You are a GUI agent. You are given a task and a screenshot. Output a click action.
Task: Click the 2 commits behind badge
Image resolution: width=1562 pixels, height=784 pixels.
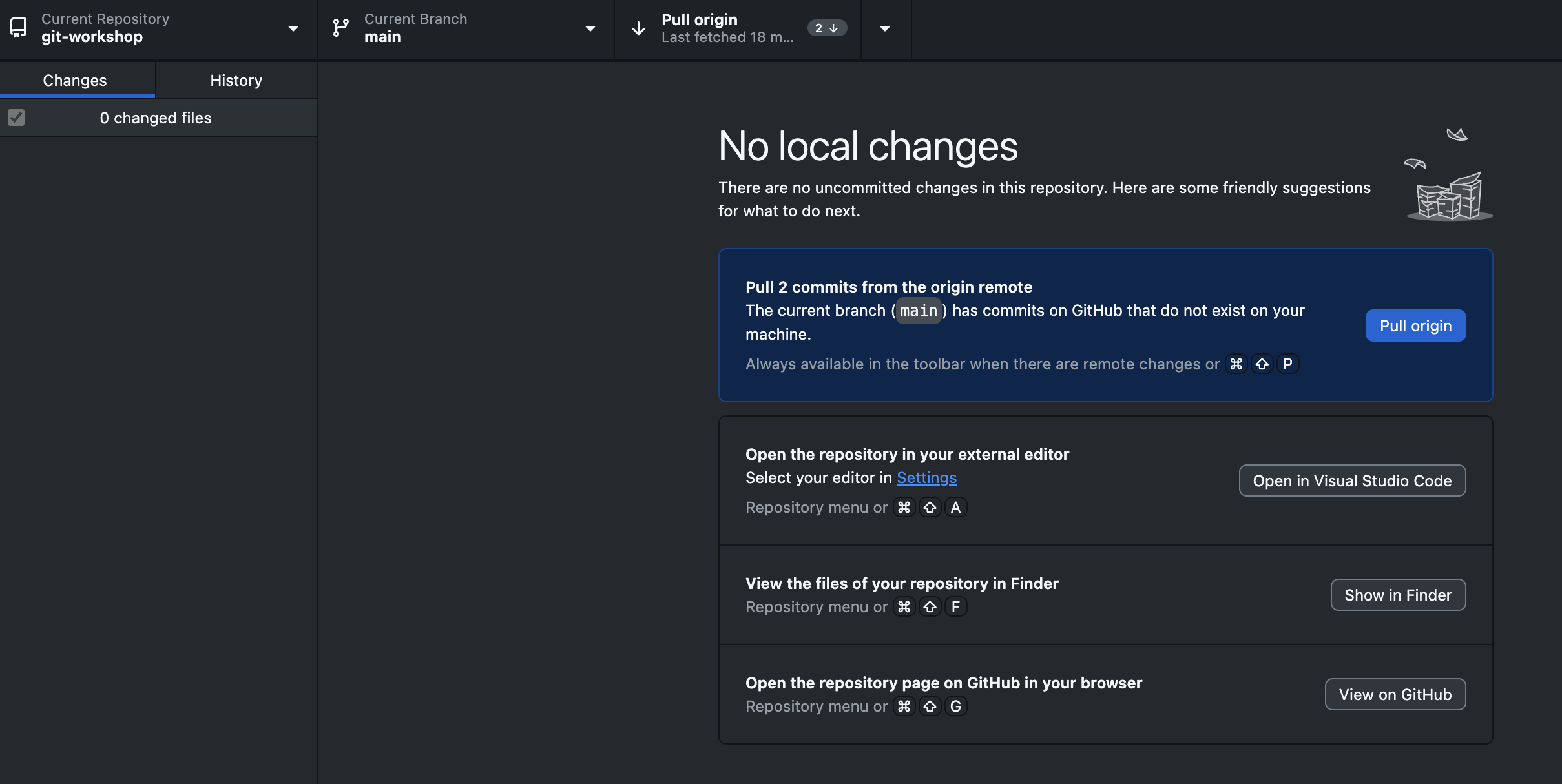tap(826, 28)
